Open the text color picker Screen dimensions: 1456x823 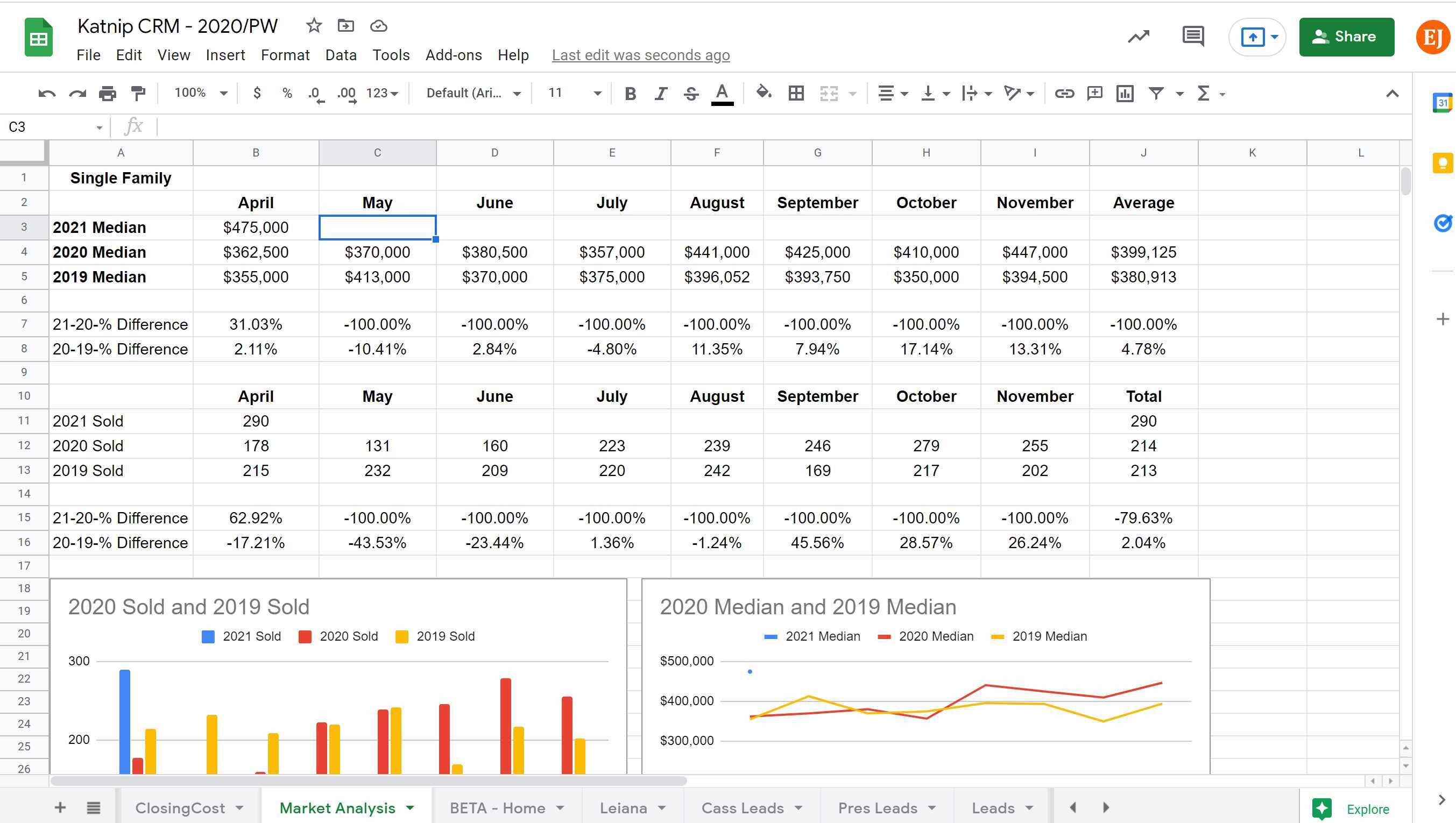[722, 93]
